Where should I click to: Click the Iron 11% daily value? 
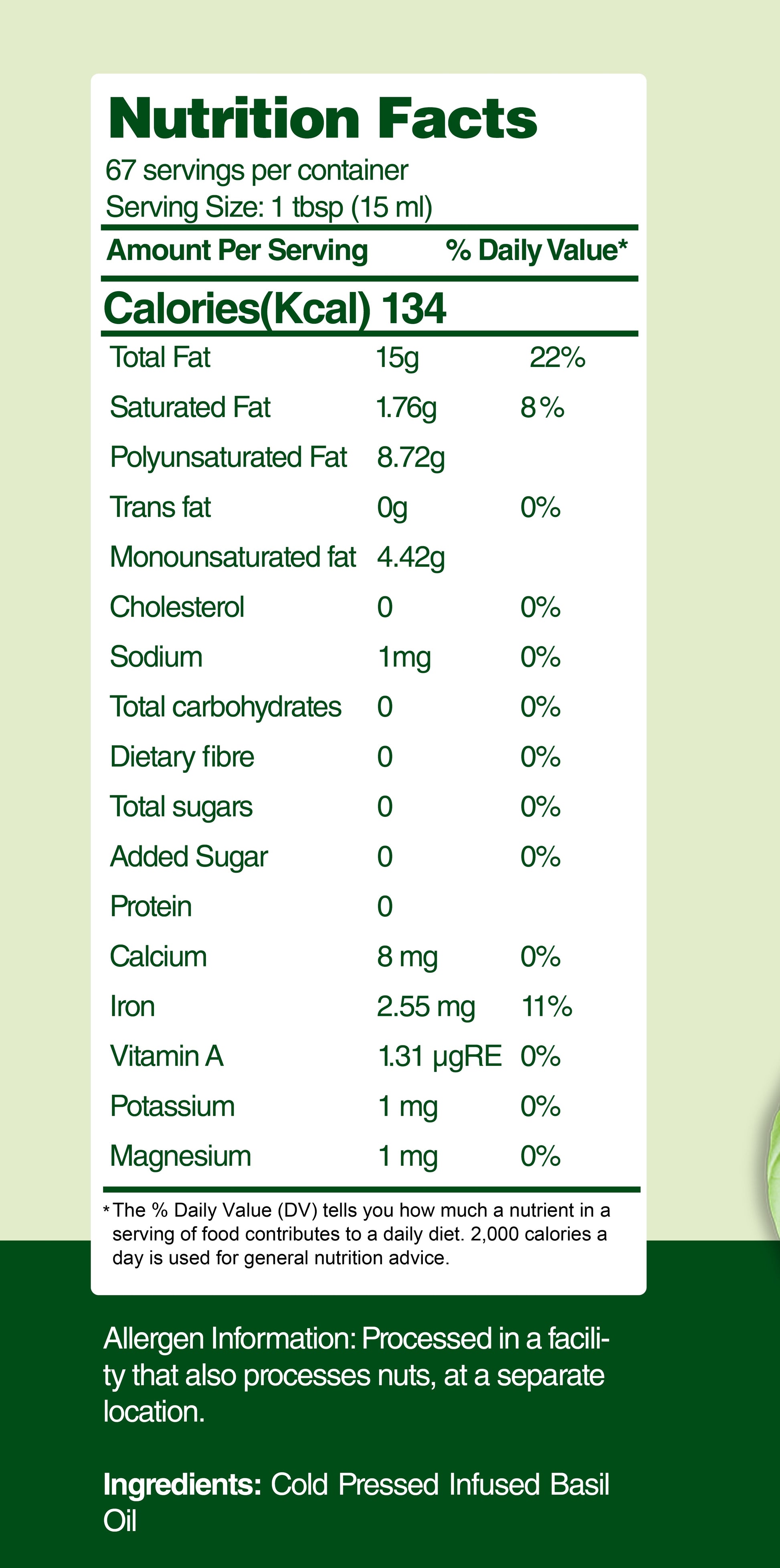click(x=546, y=1007)
